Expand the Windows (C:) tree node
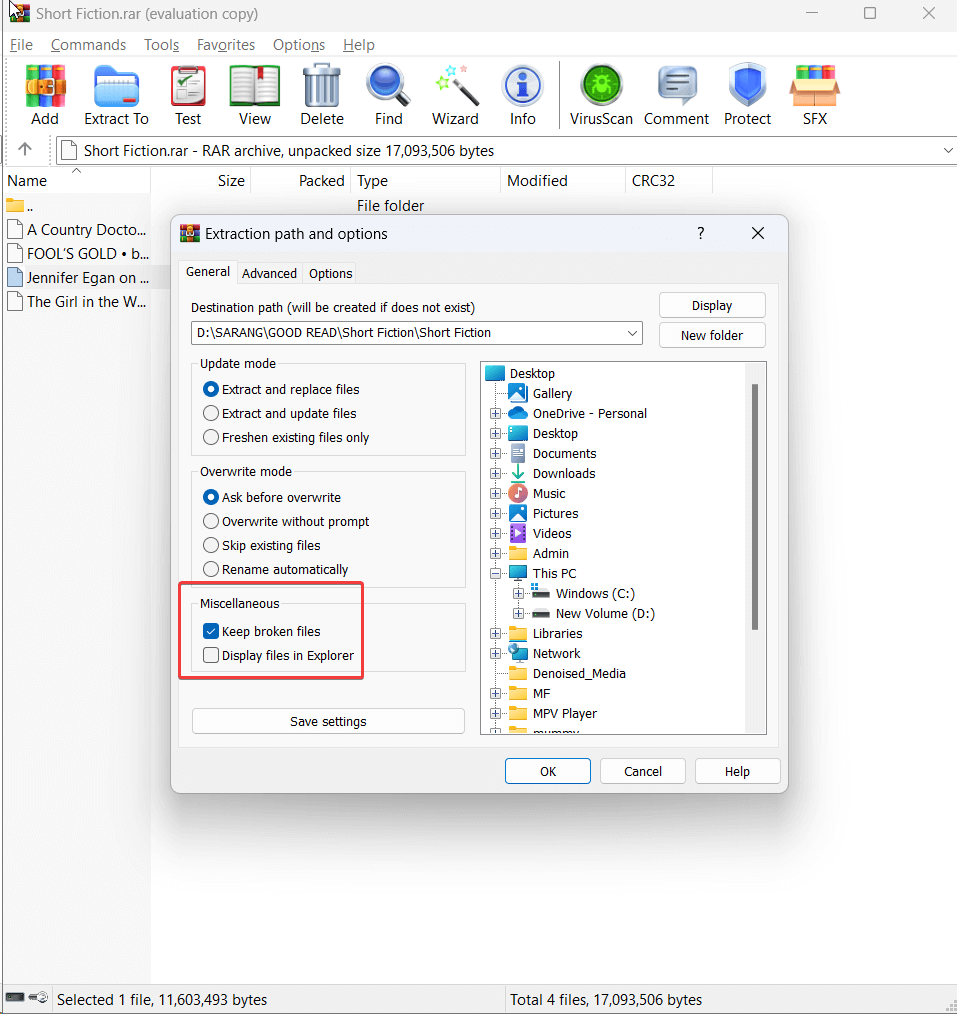The image size is (957, 1014). (519, 593)
